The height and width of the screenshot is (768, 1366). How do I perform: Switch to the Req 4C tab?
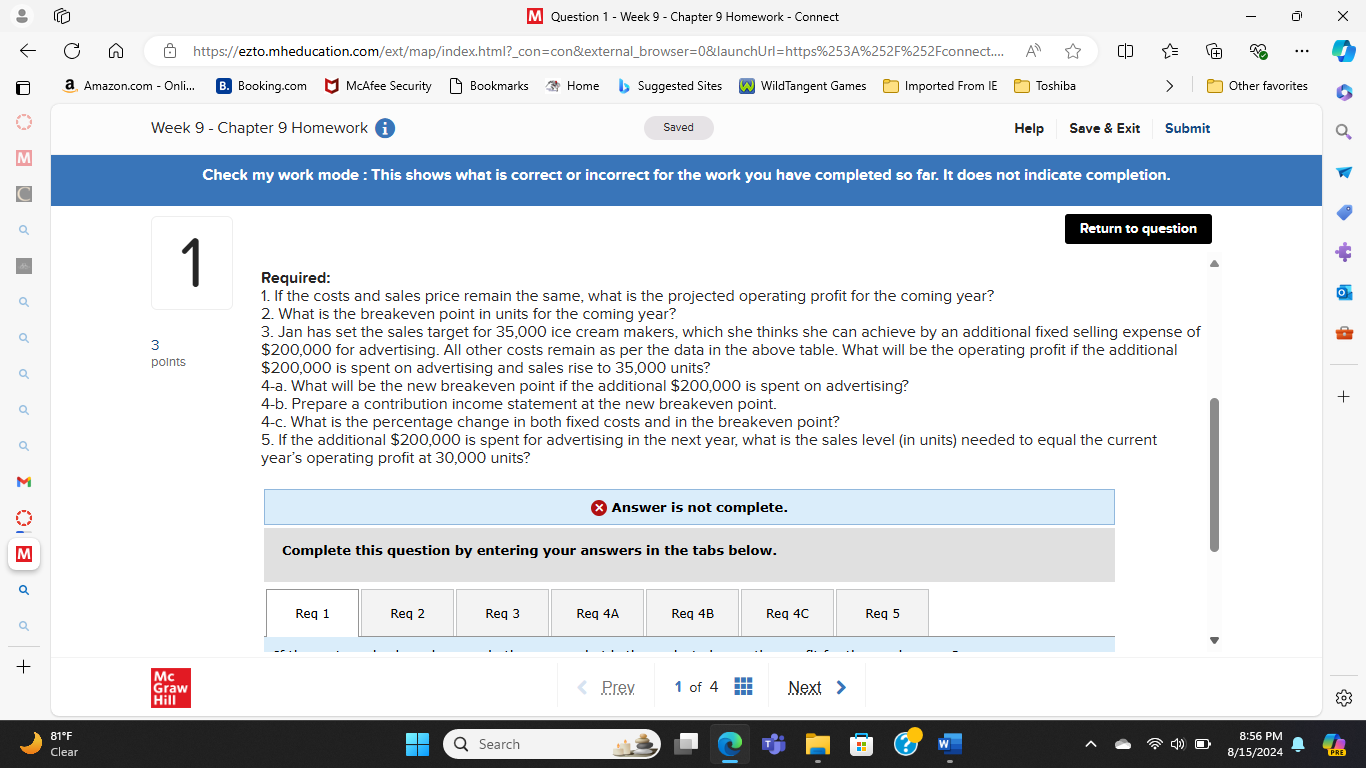click(787, 612)
